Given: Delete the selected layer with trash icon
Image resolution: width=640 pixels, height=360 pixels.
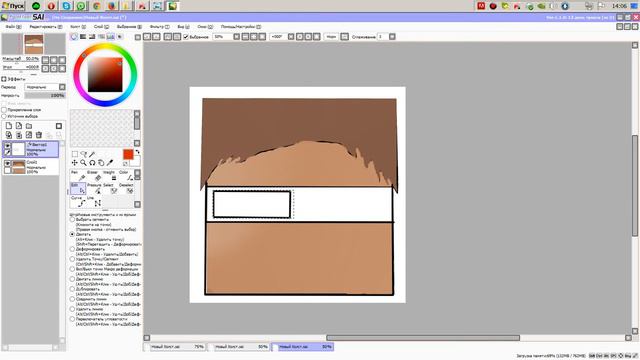Looking at the screenshot, I should coord(39,135).
